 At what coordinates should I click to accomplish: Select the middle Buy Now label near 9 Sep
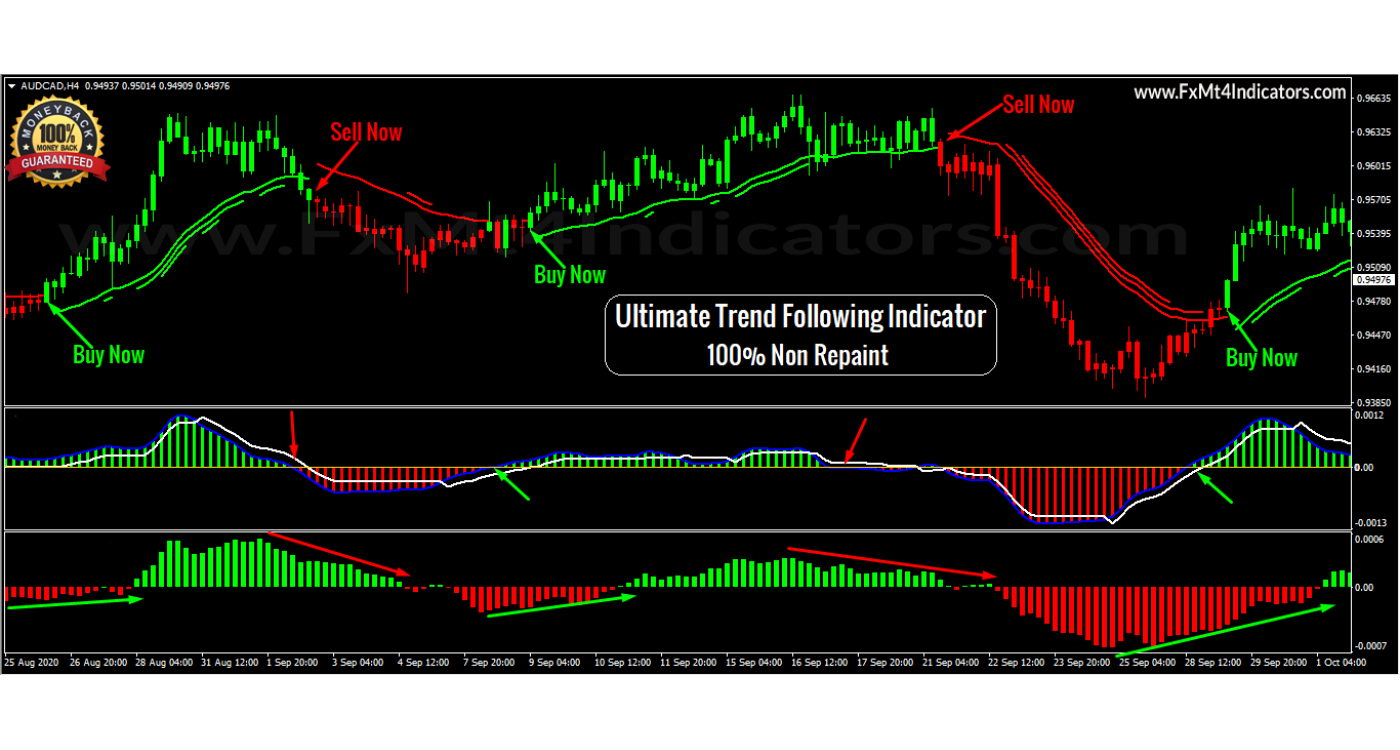(570, 275)
